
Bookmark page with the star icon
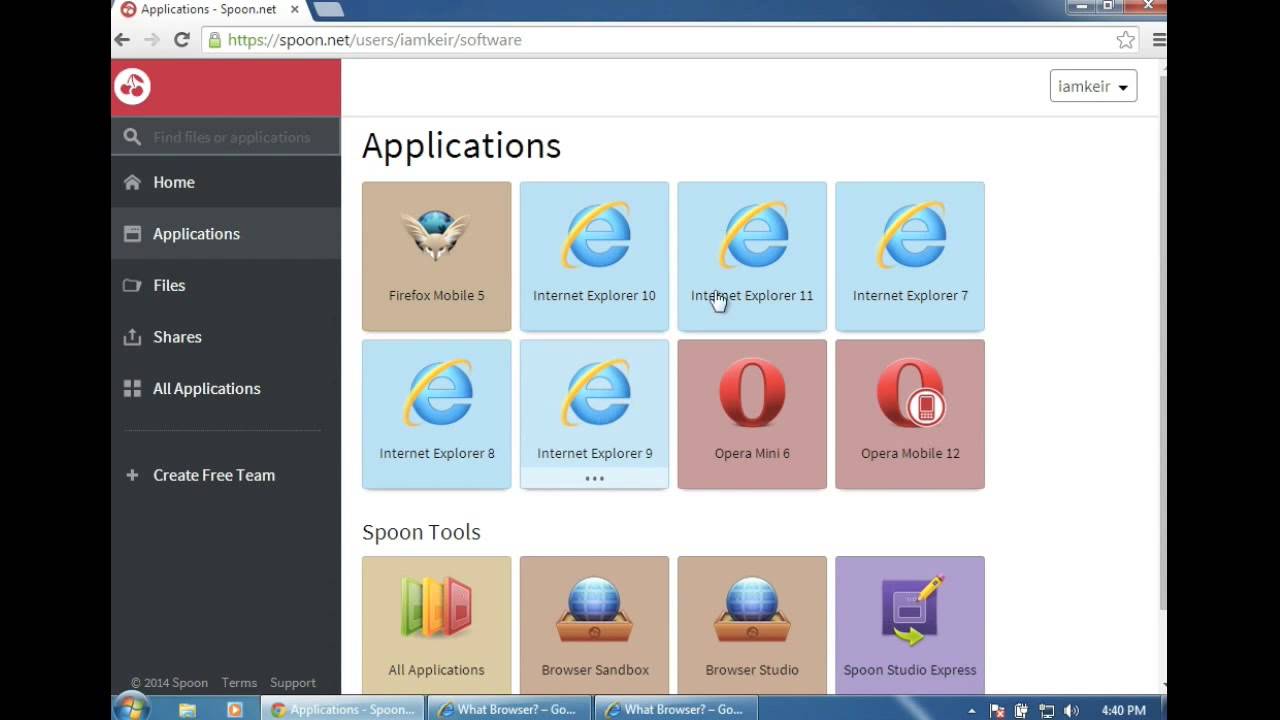(1126, 40)
